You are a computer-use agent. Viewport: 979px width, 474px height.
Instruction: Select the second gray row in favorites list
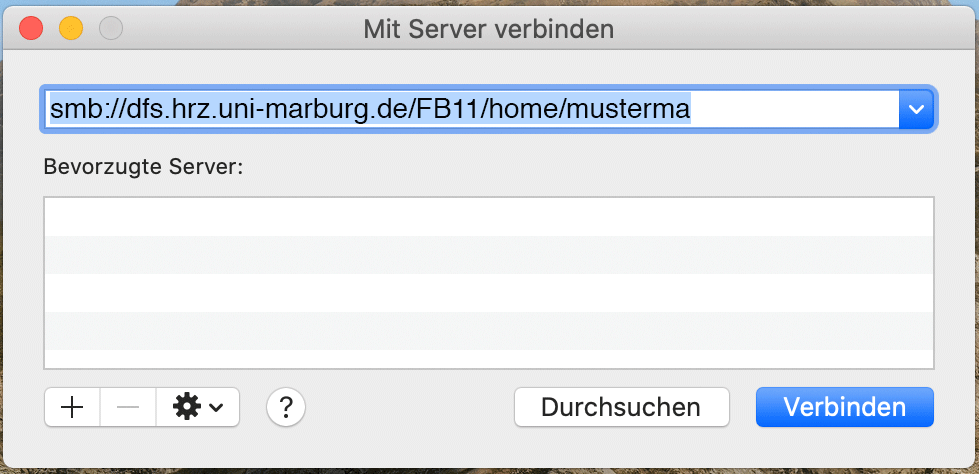click(489, 255)
